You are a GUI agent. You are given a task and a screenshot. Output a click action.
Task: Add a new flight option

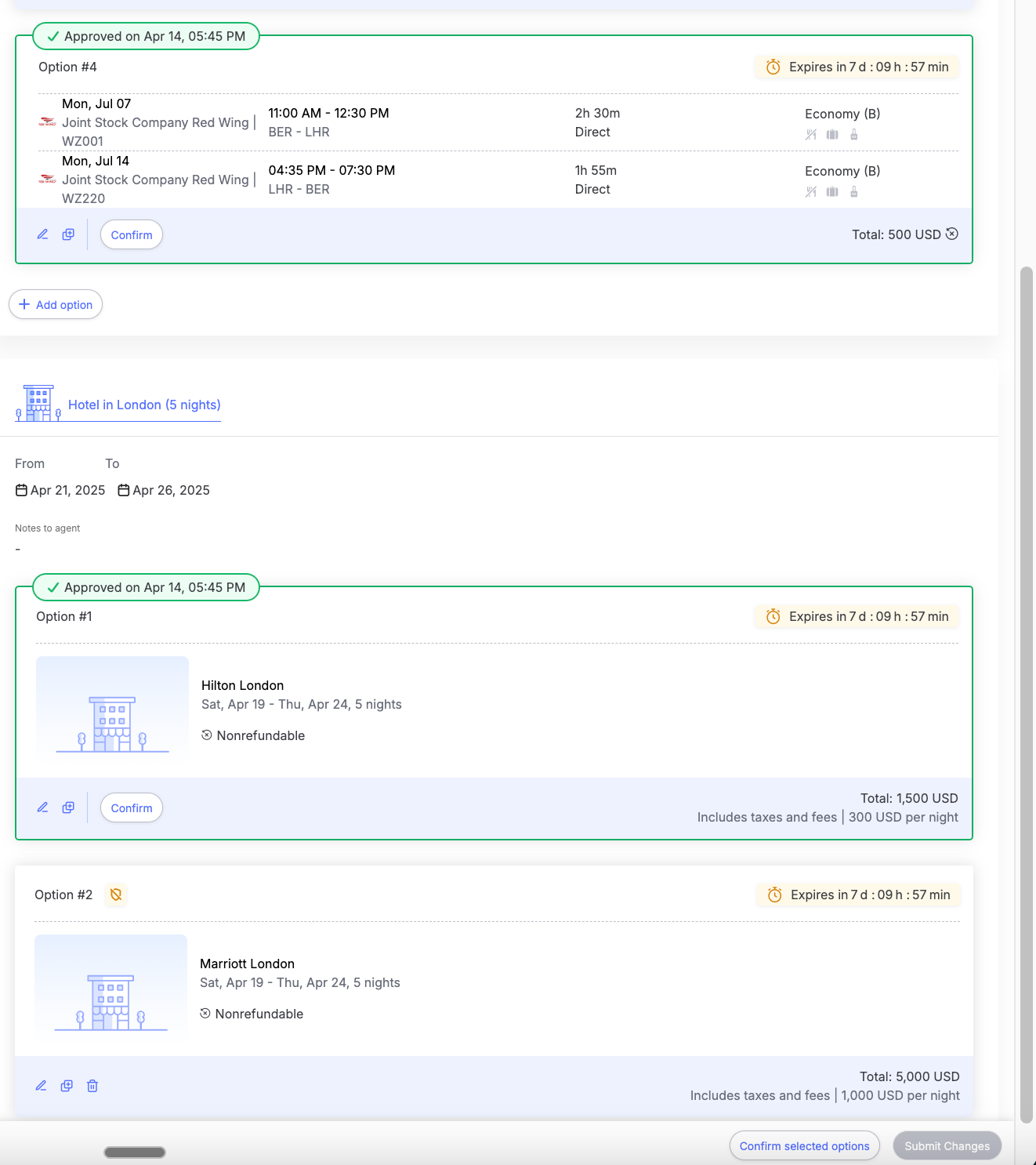[56, 305]
